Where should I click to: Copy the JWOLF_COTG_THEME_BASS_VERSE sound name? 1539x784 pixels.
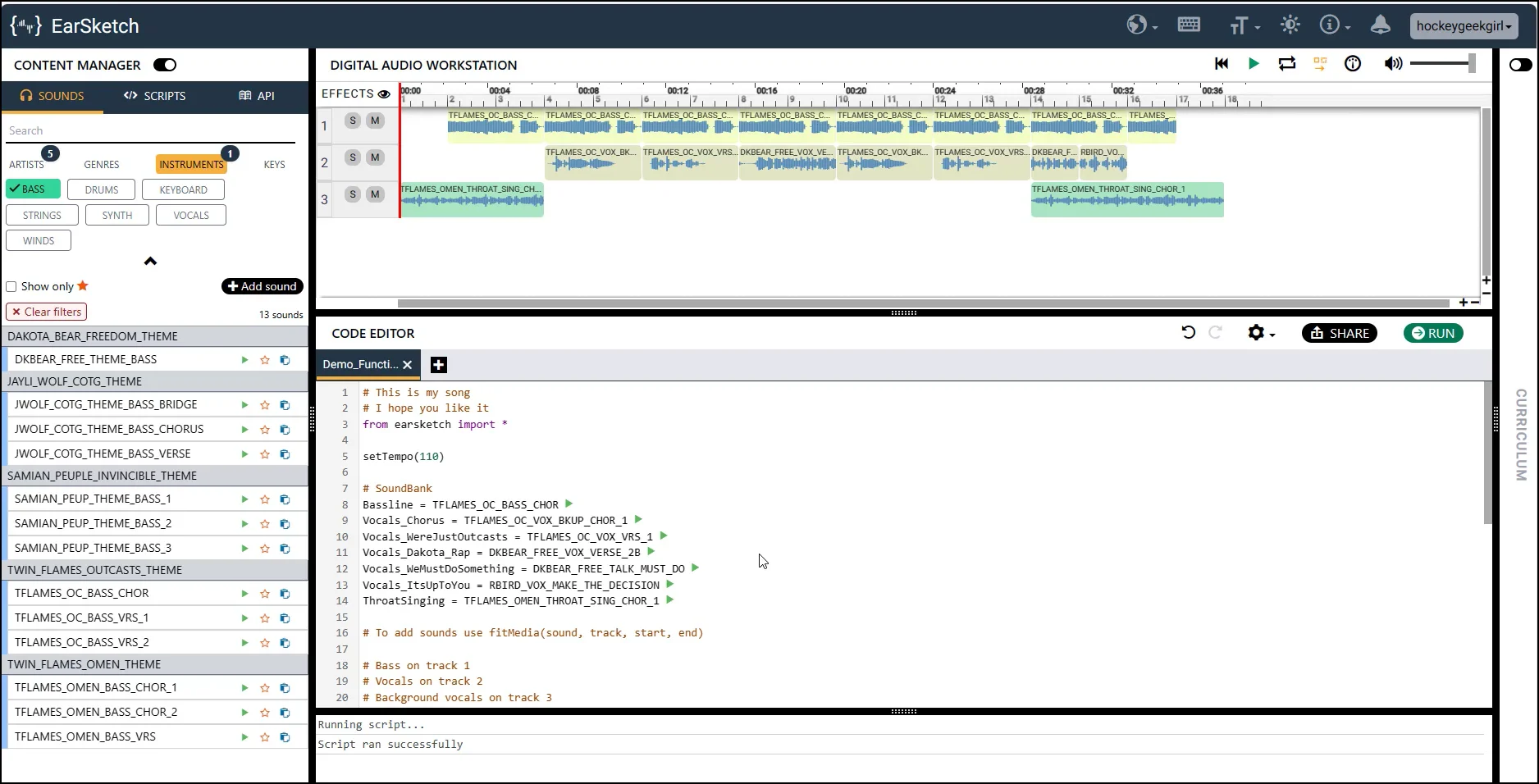[x=284, y=454]
